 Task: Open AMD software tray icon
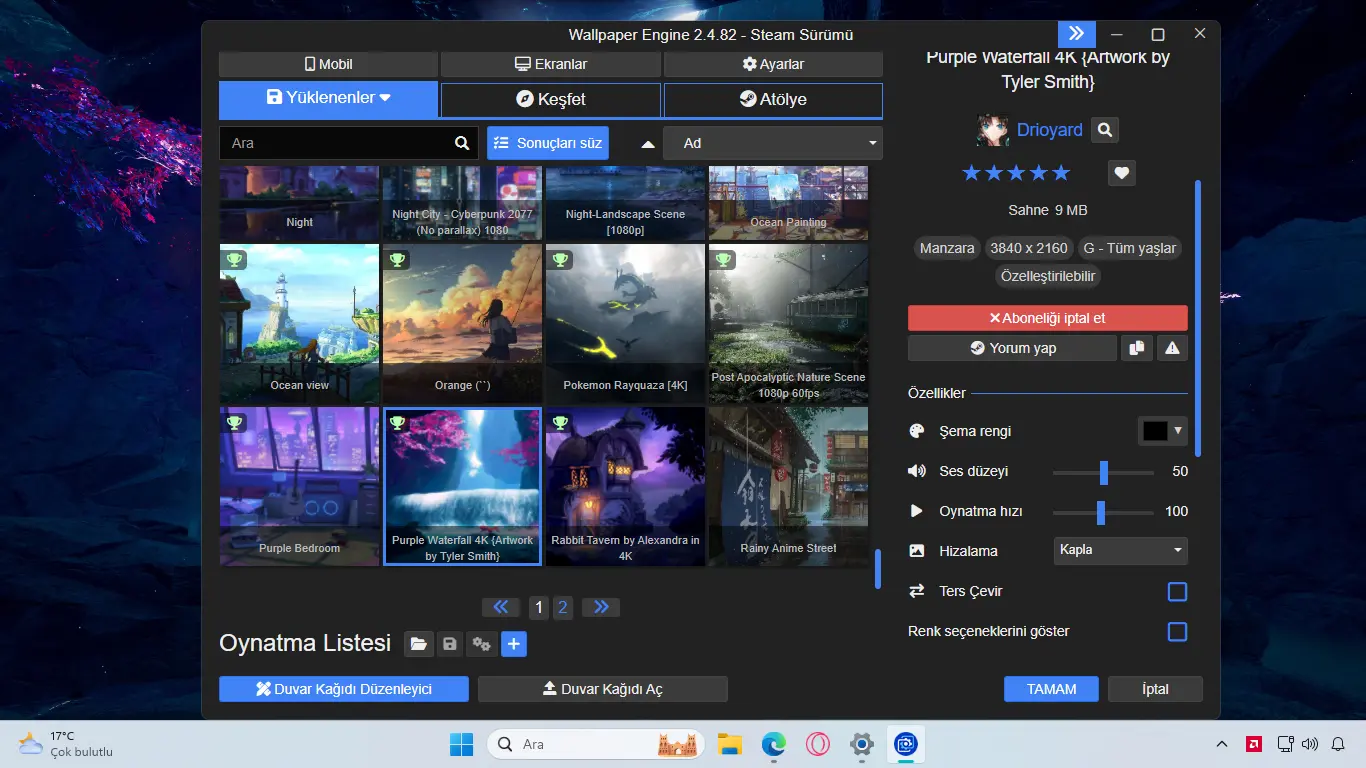point(1253,744)
